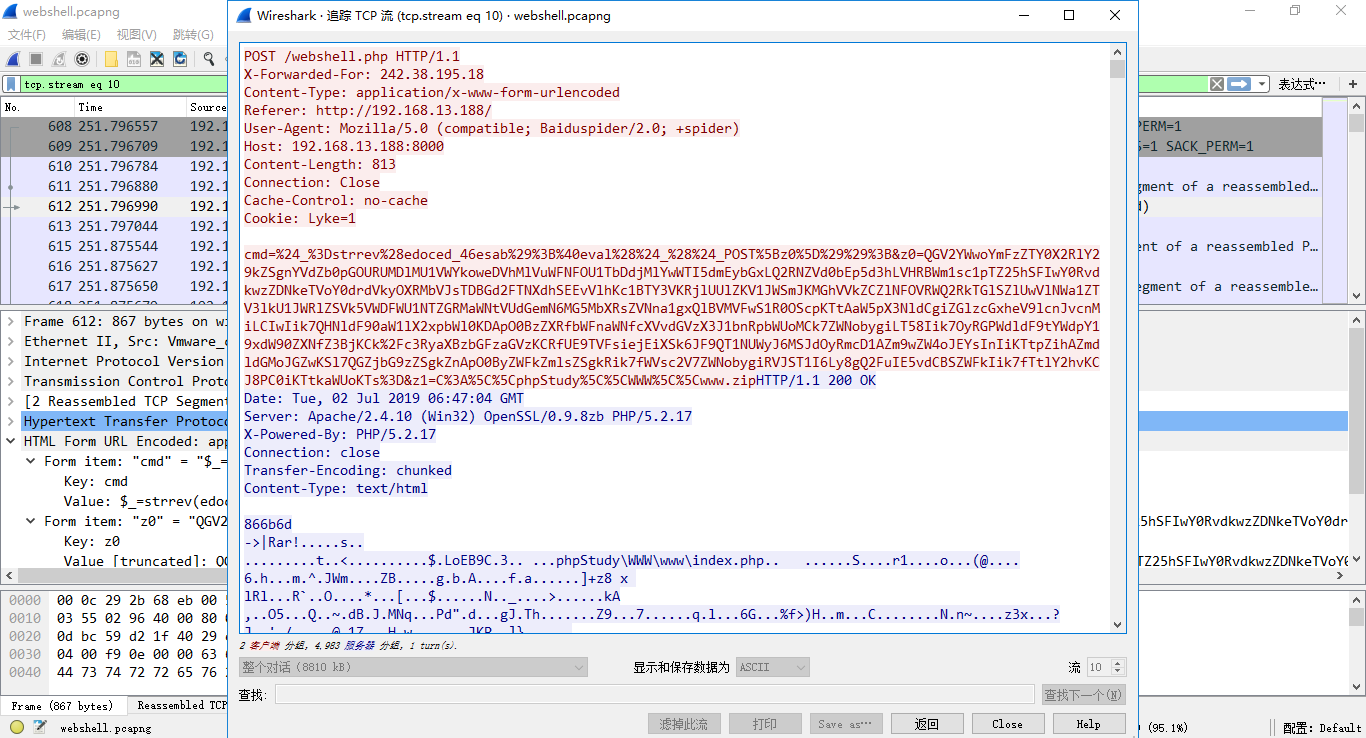Click the 查找下一个(N) find next button
The height and width of the screenshot is (738, 1366).
click(x=1084, y=695)
